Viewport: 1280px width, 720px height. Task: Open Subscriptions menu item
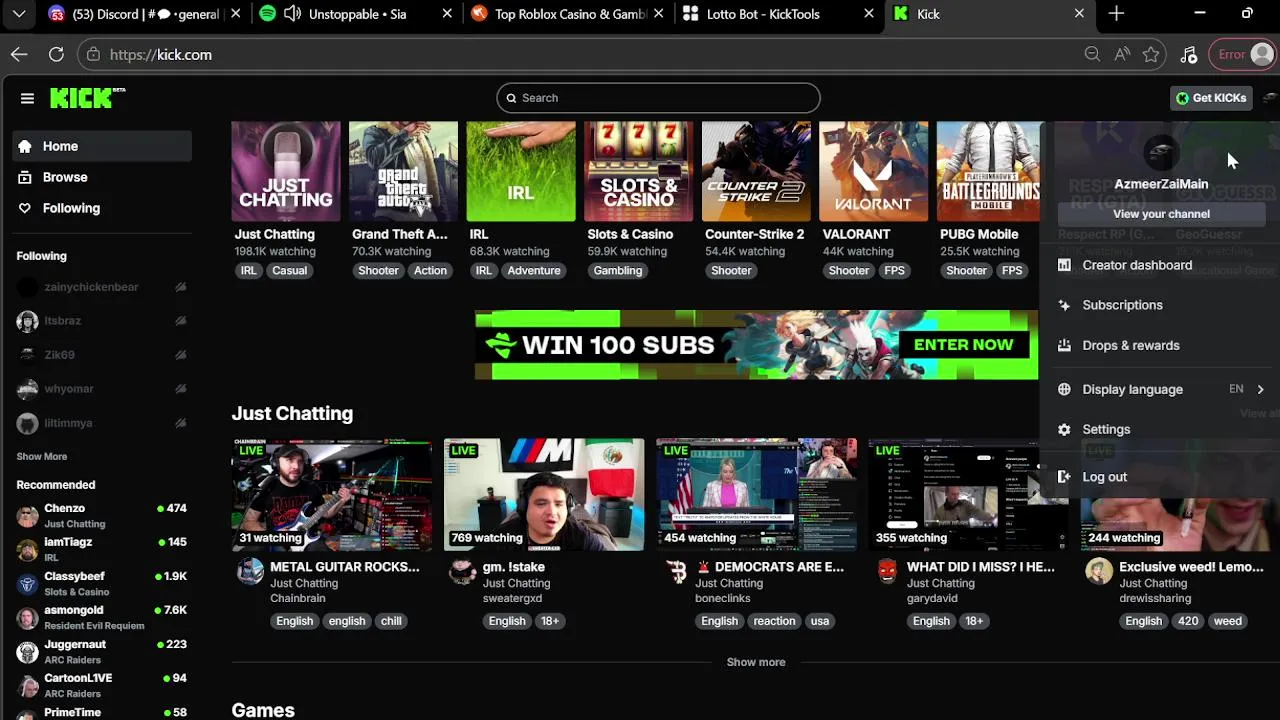(x=1122, y=305)
